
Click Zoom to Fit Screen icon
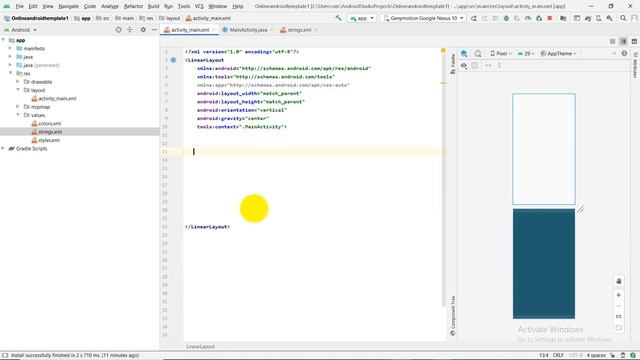tap(619, 328)
